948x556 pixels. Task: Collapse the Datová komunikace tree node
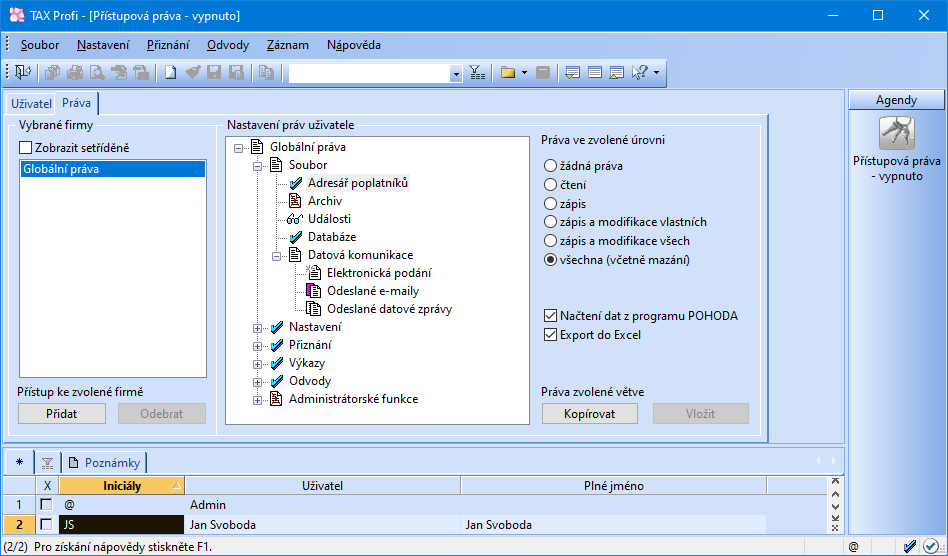(x=276, y=256)
